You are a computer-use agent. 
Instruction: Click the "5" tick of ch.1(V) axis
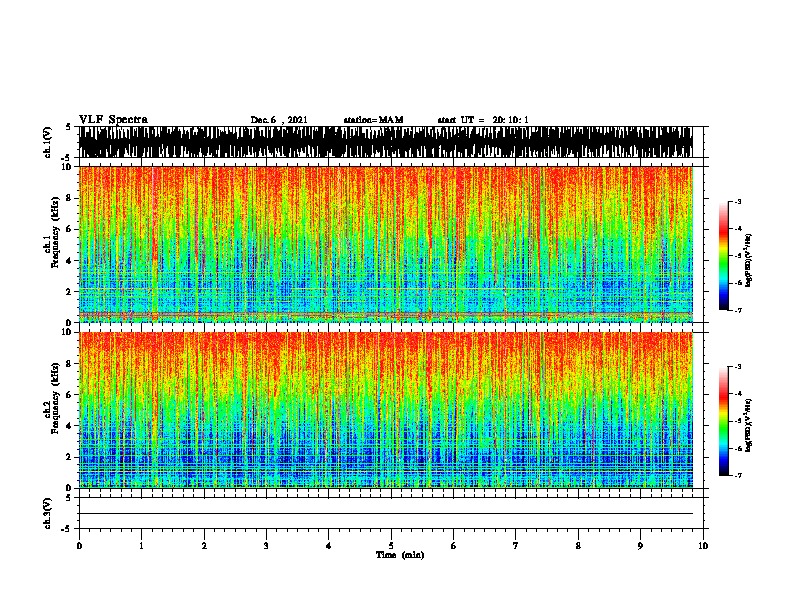(69, 127)
